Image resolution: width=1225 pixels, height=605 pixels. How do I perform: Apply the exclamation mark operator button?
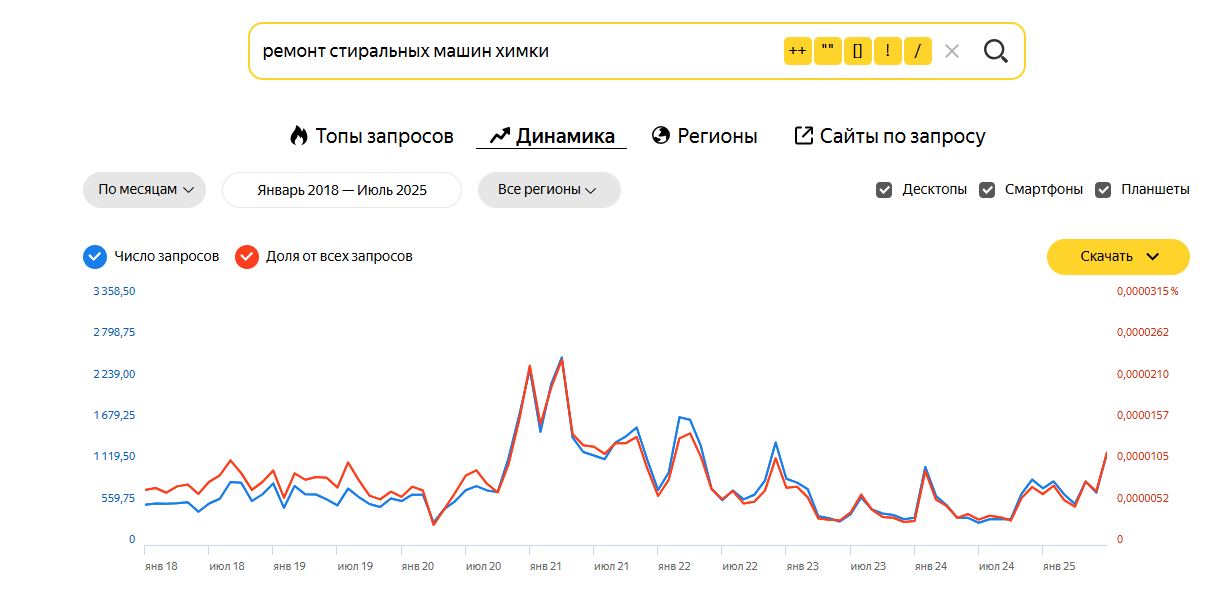click(x=888, y=51)
